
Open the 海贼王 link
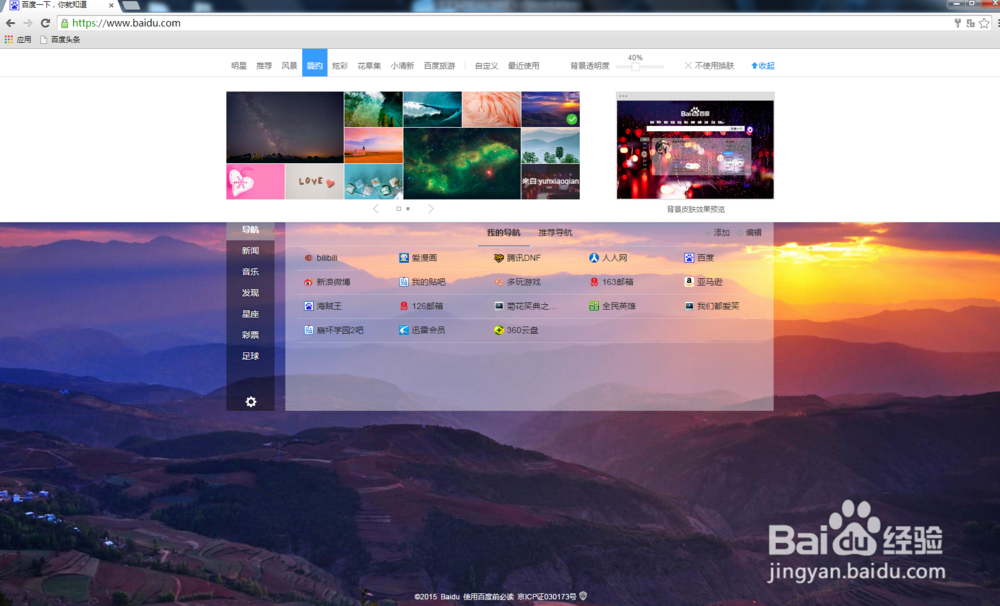[x=329, y=306]
